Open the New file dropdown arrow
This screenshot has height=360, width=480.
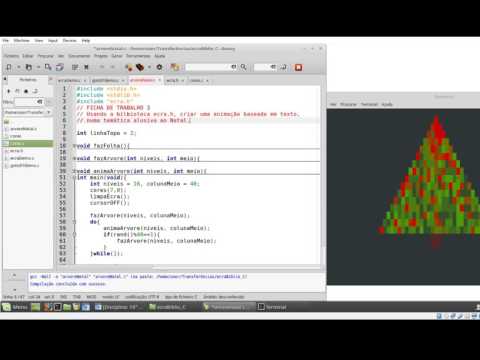click(x=19, y=67)
